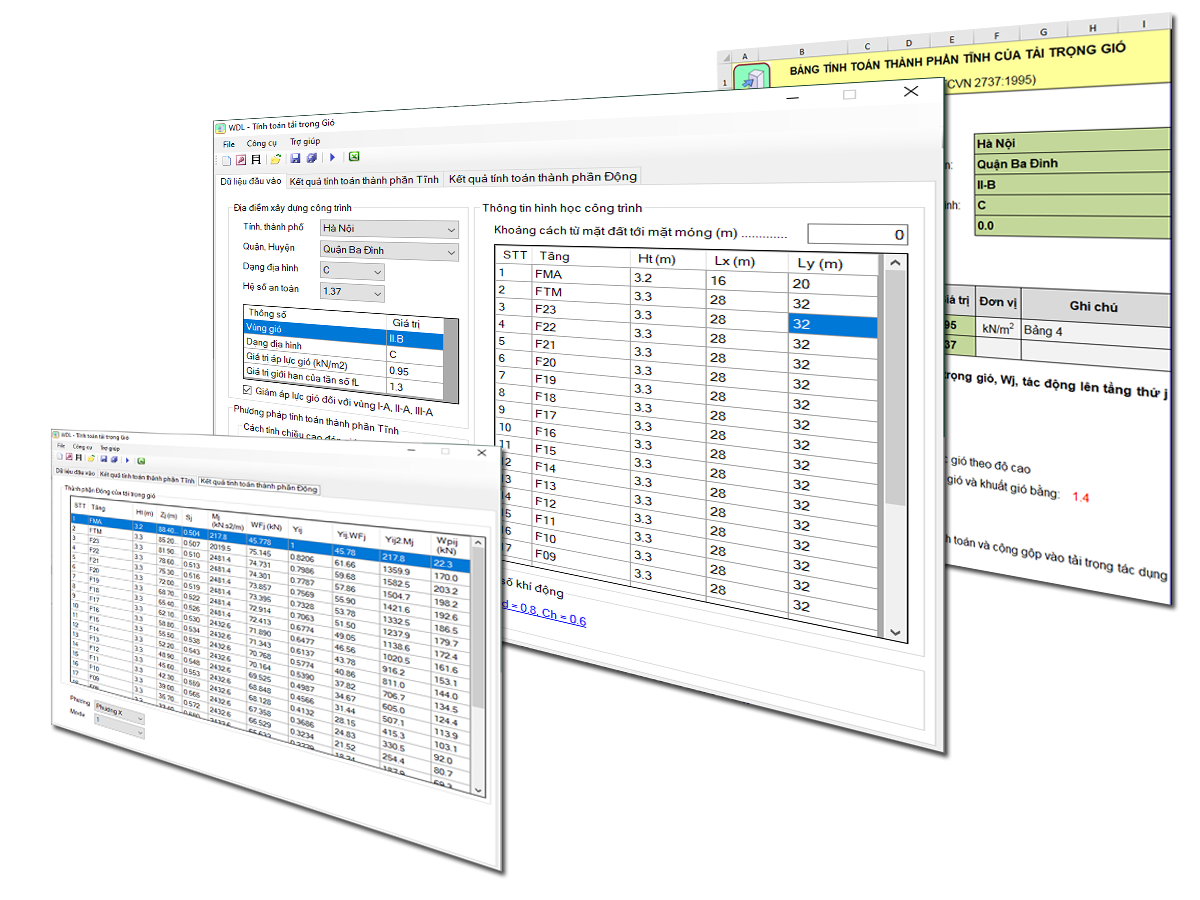Toggle Giảm áp lực gió checkbox
1200x900 pixels.
coord(248,391)
